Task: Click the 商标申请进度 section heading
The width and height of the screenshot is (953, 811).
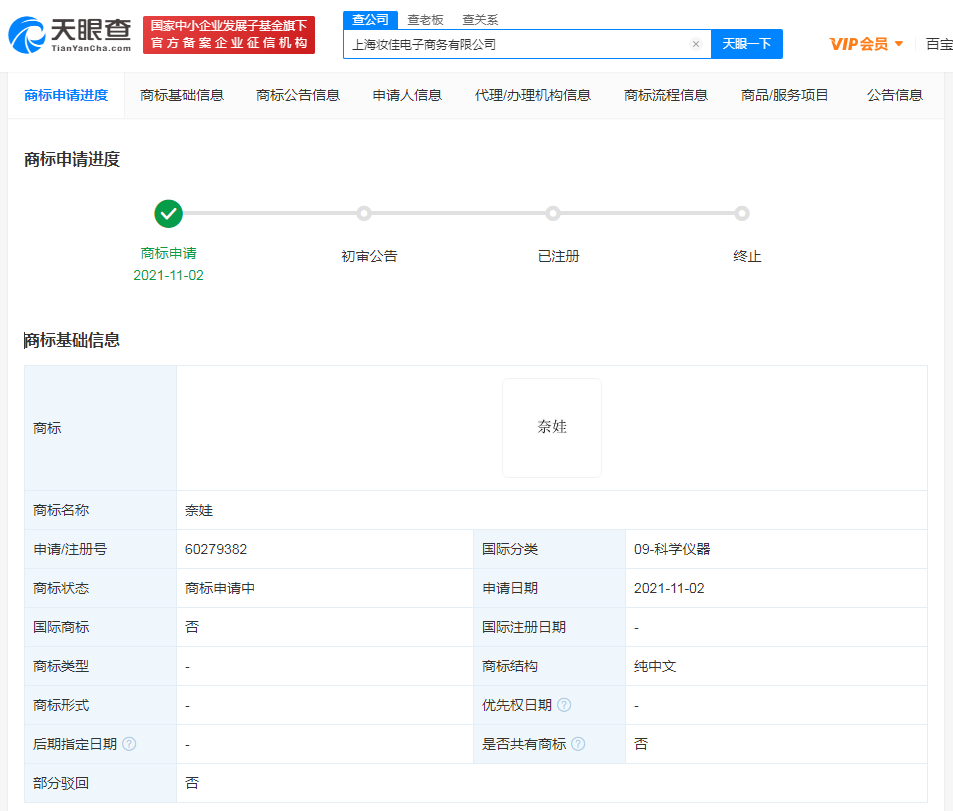Action: click(x=72, y=159)
